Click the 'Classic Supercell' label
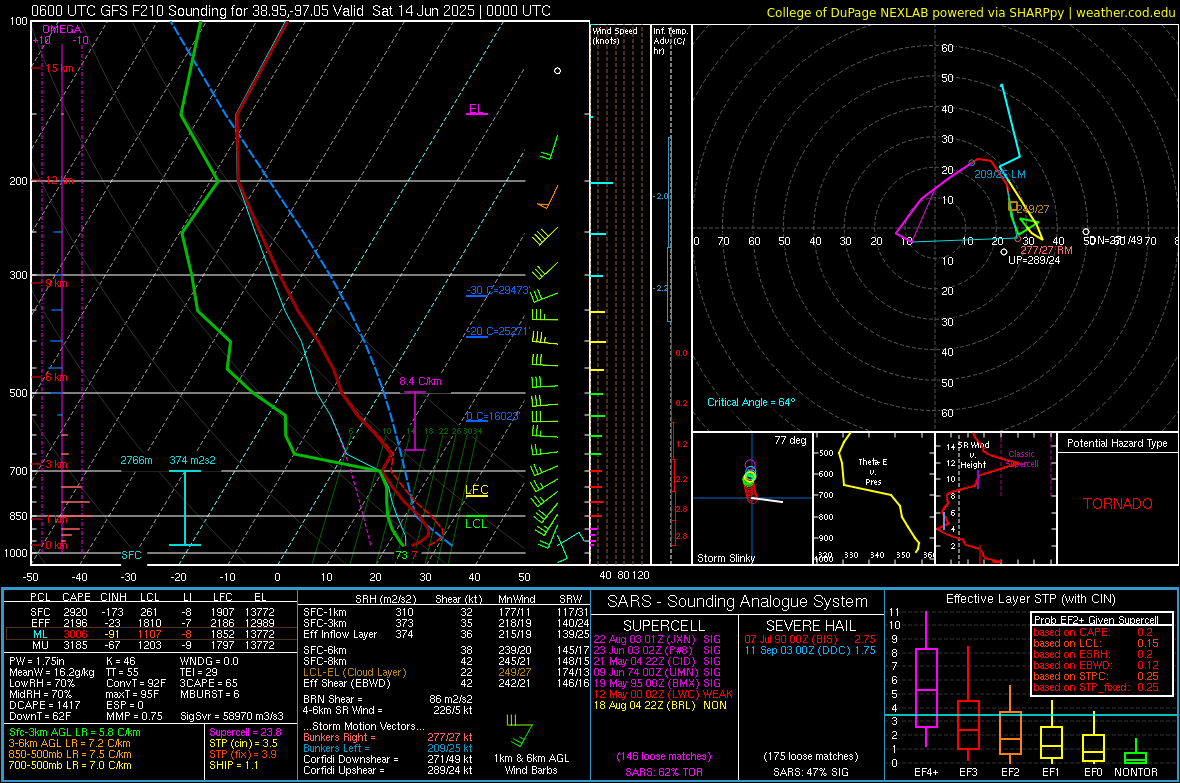This screenshot has height=783, width=1180. [x=1022, y=459]
